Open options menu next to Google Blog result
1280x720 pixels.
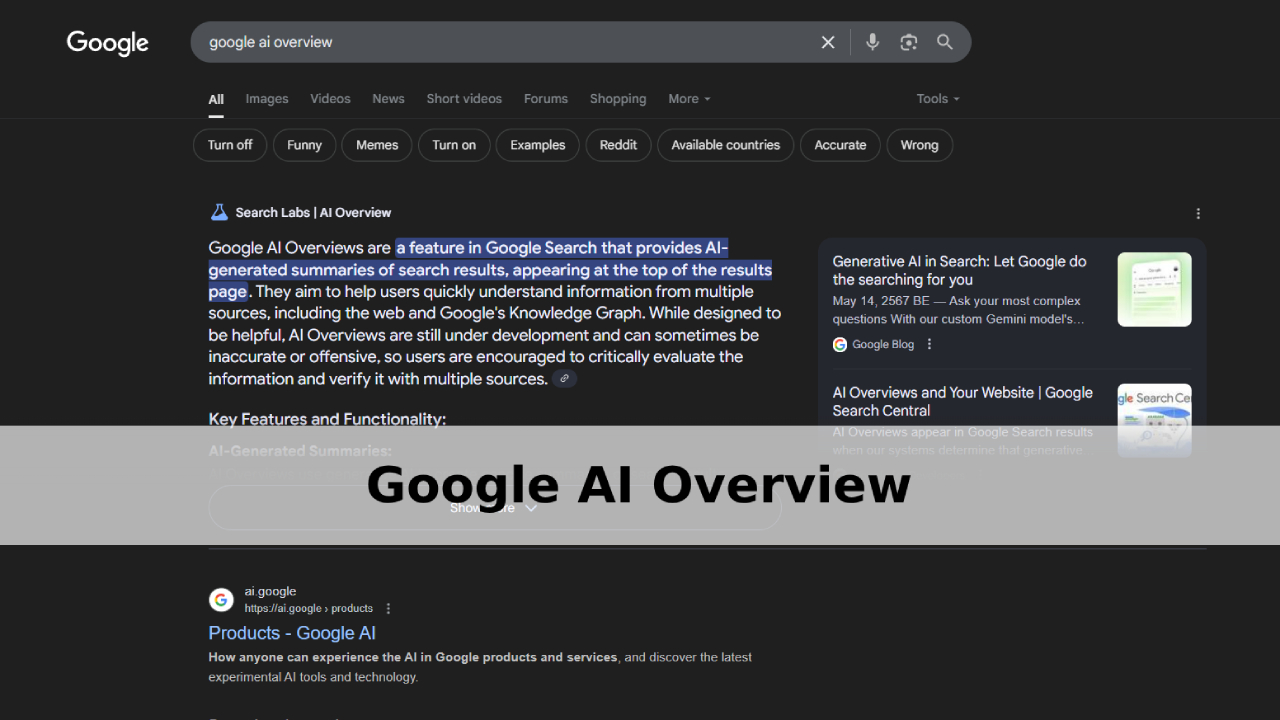927,344
